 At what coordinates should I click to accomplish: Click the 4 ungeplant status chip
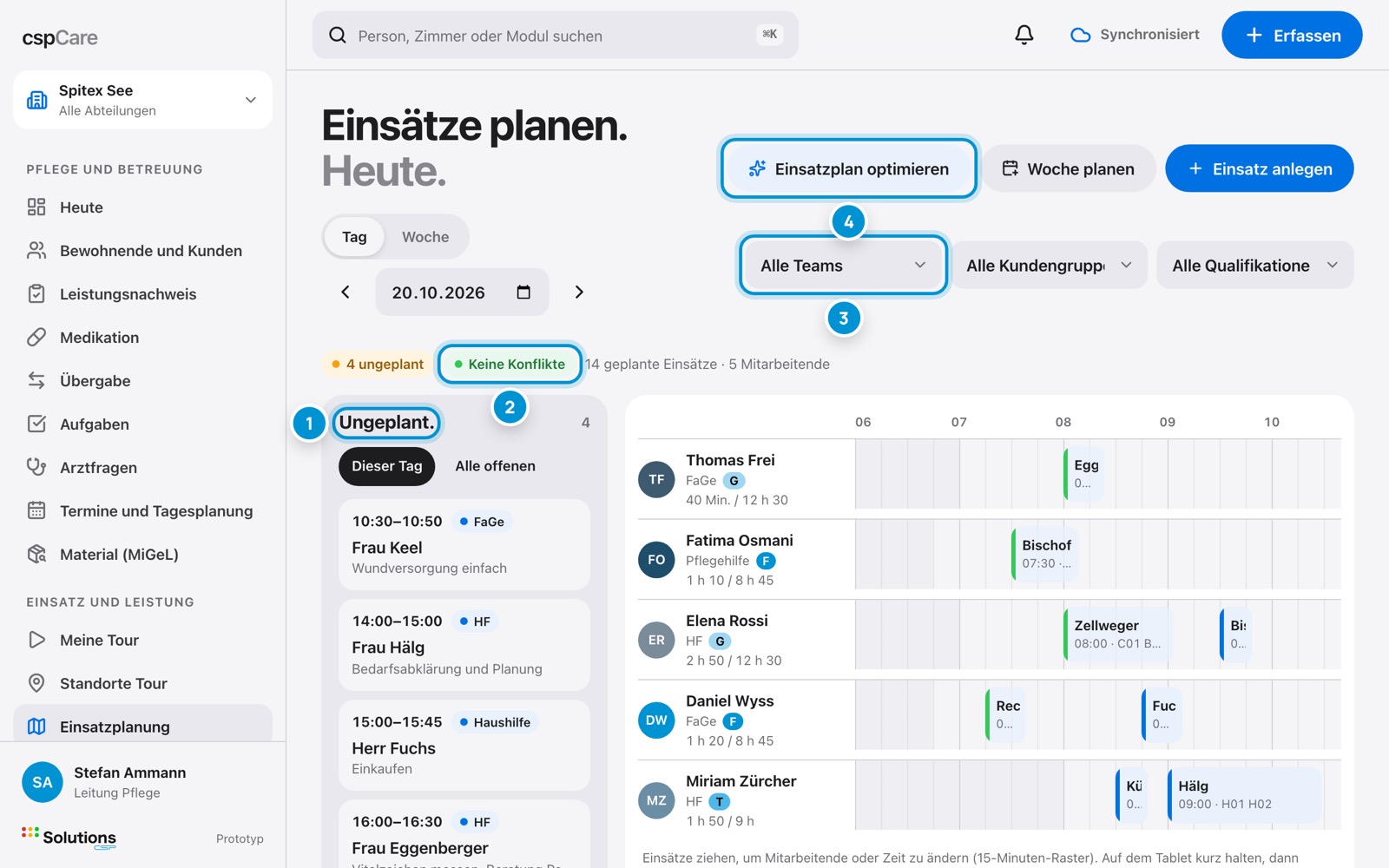pyautogui.click(x=378, y=365)
